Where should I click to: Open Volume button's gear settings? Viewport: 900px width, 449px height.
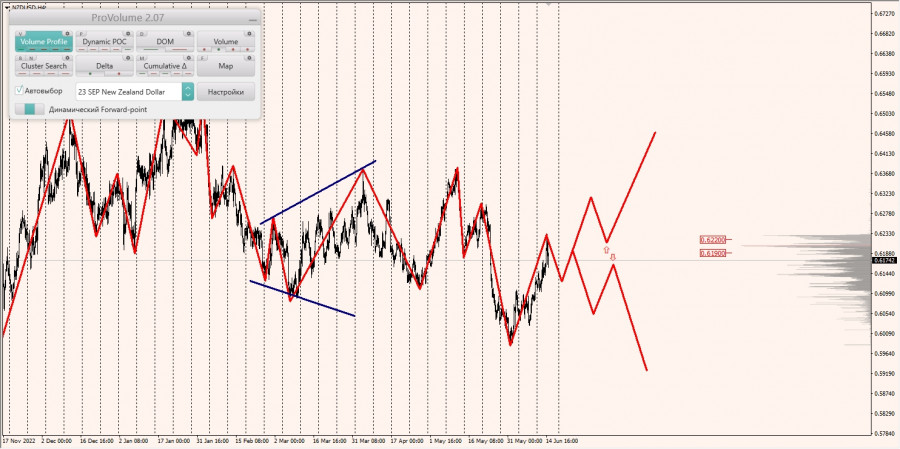249,34
